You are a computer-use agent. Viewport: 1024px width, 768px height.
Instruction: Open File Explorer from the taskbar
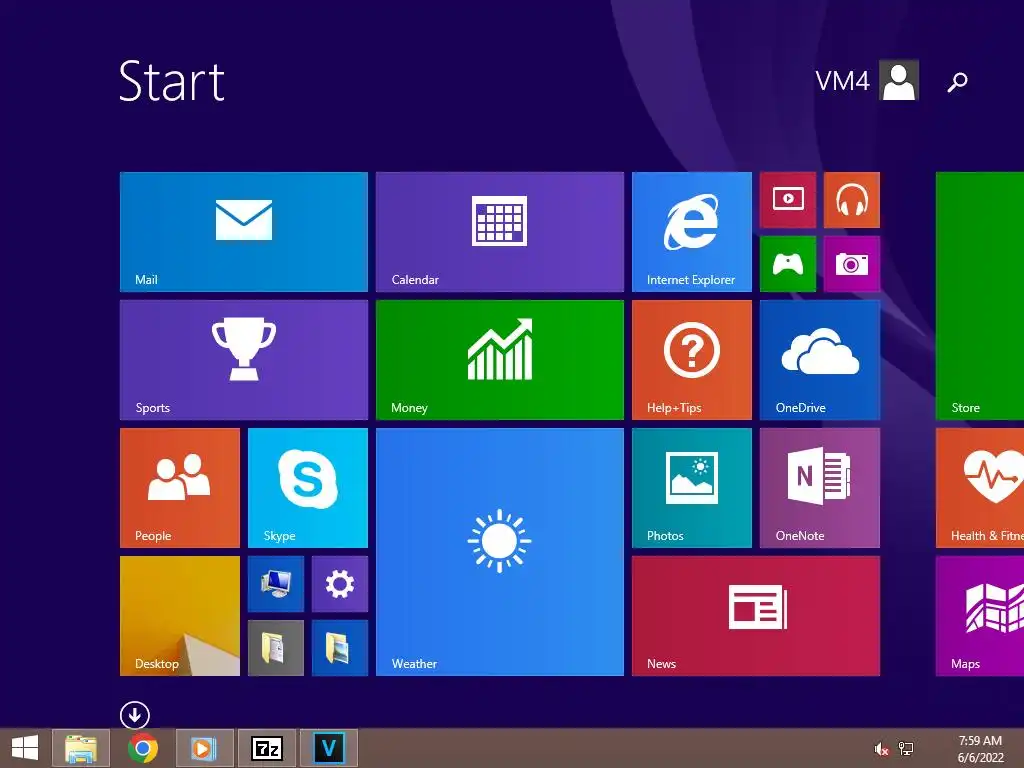click(81, 748)
